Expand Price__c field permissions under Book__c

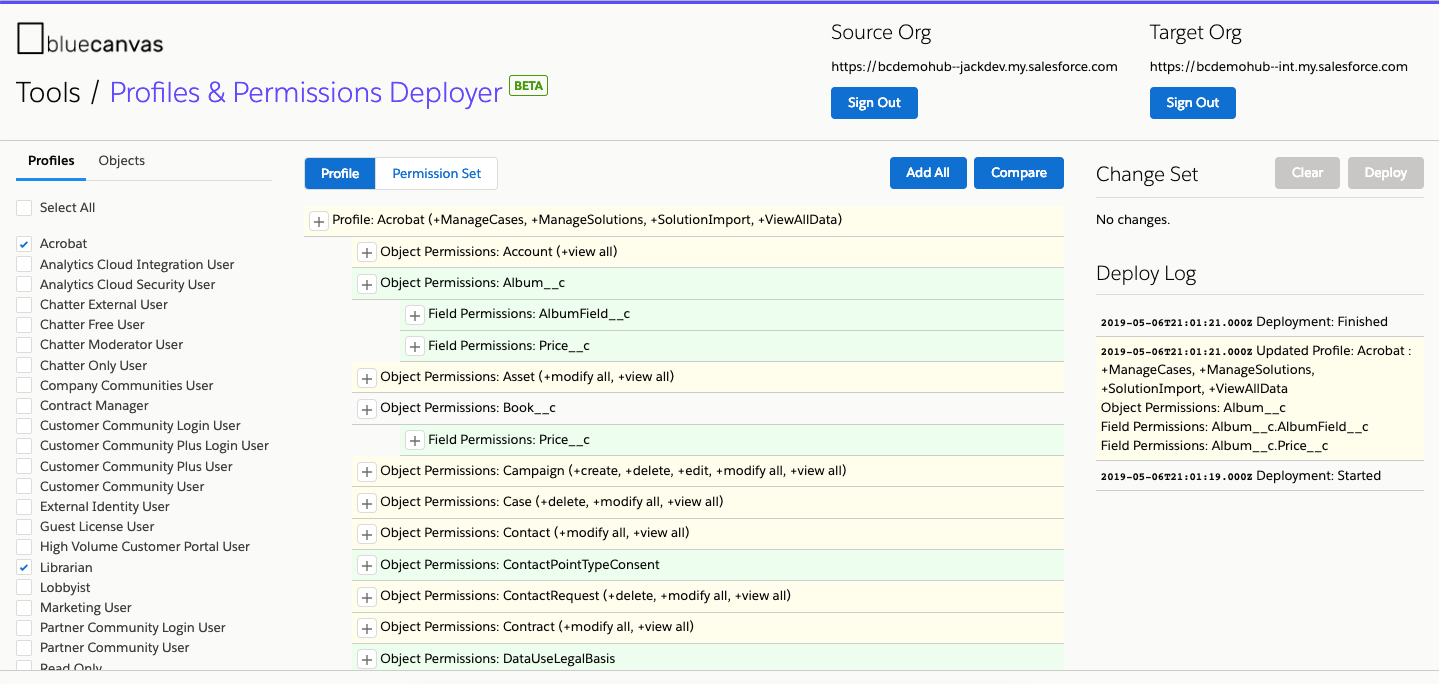click(x=415, y=440)
